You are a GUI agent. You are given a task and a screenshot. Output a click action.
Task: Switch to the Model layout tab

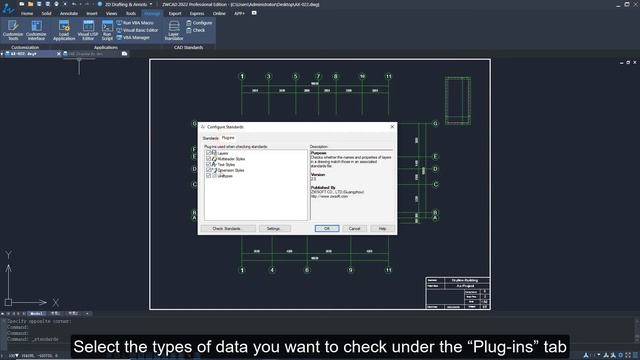pos(36,313)
